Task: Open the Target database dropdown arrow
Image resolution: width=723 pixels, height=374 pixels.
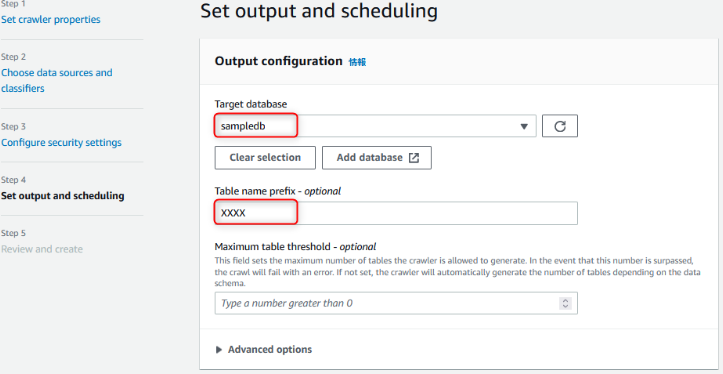Action: [x=524, y=127]
